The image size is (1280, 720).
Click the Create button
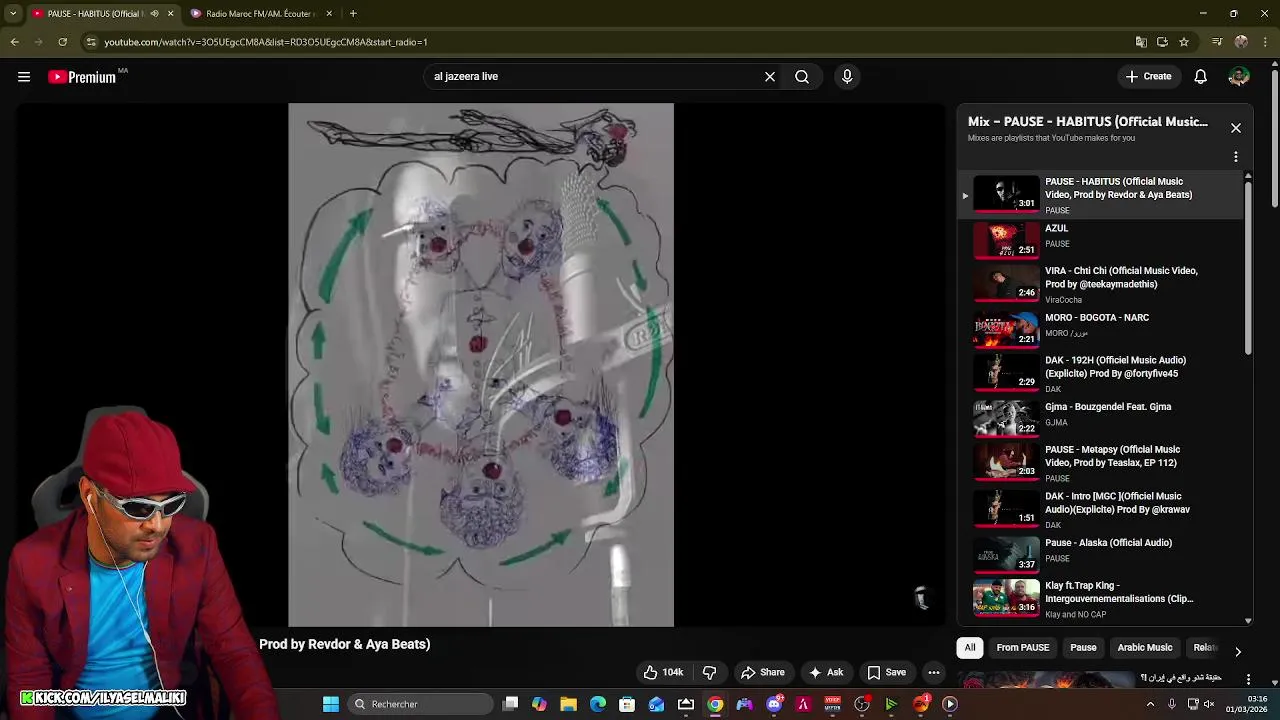pos(1148,77)
